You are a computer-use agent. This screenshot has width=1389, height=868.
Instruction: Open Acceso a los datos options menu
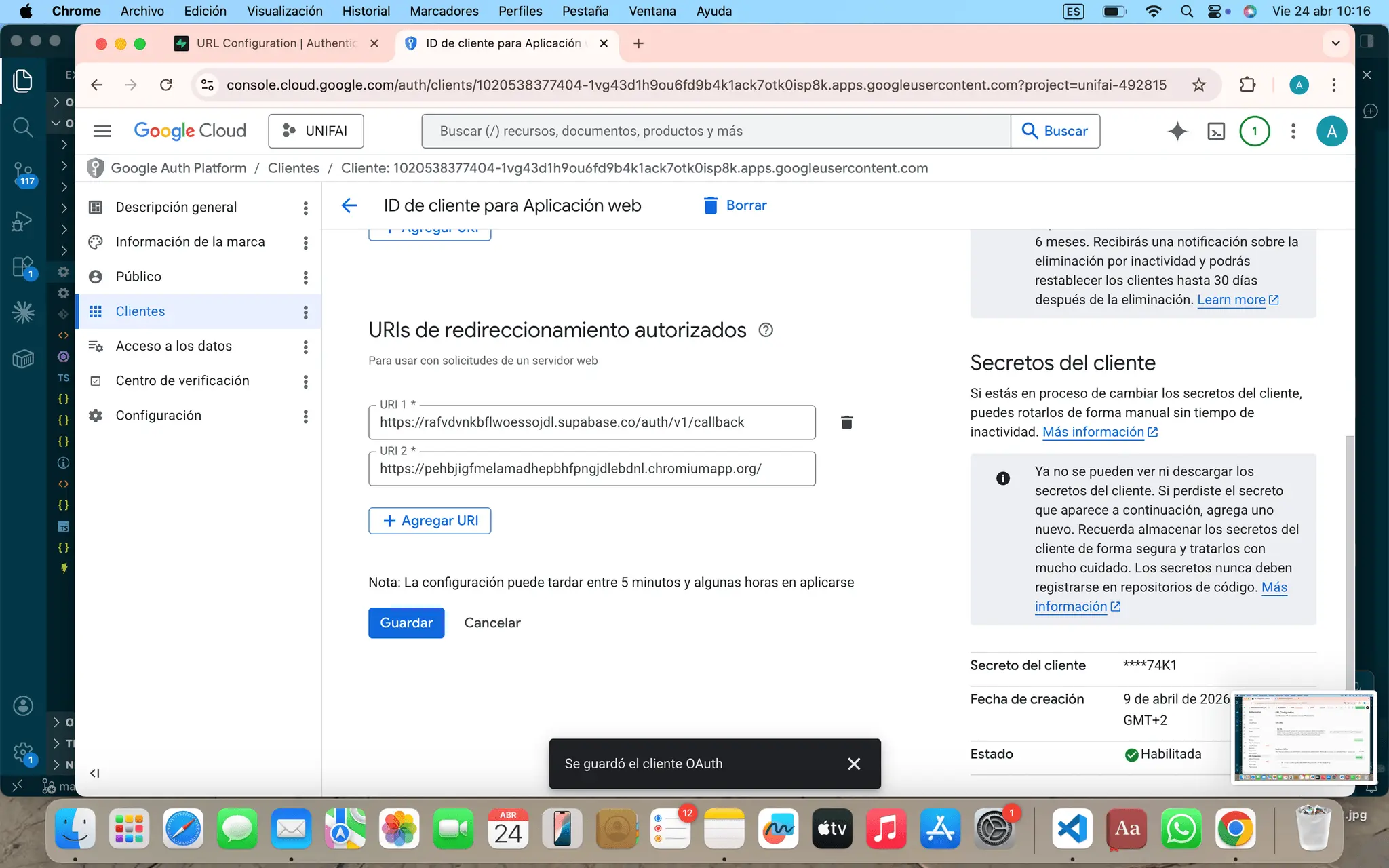point(306,347)
